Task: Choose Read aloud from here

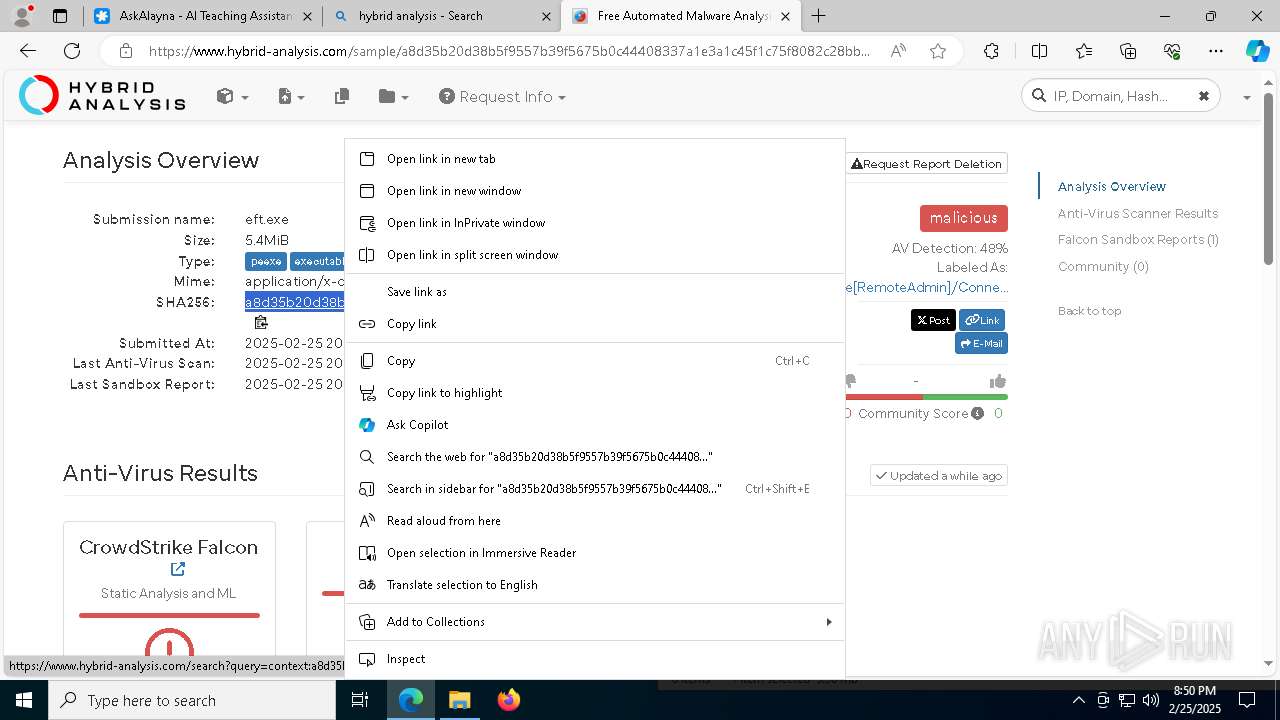Action: (x=595, y=521)
